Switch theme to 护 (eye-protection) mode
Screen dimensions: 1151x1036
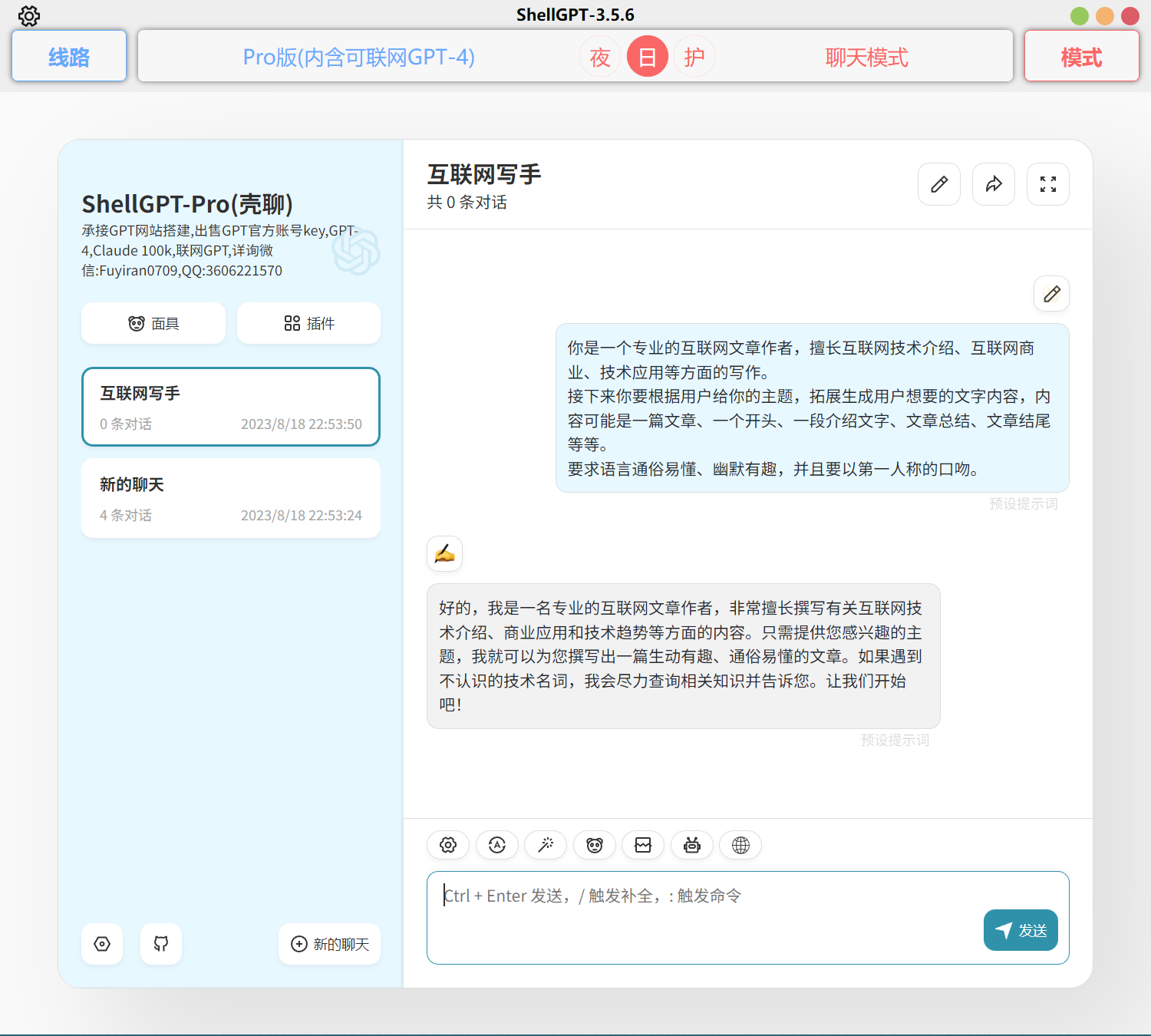[694, 56]
